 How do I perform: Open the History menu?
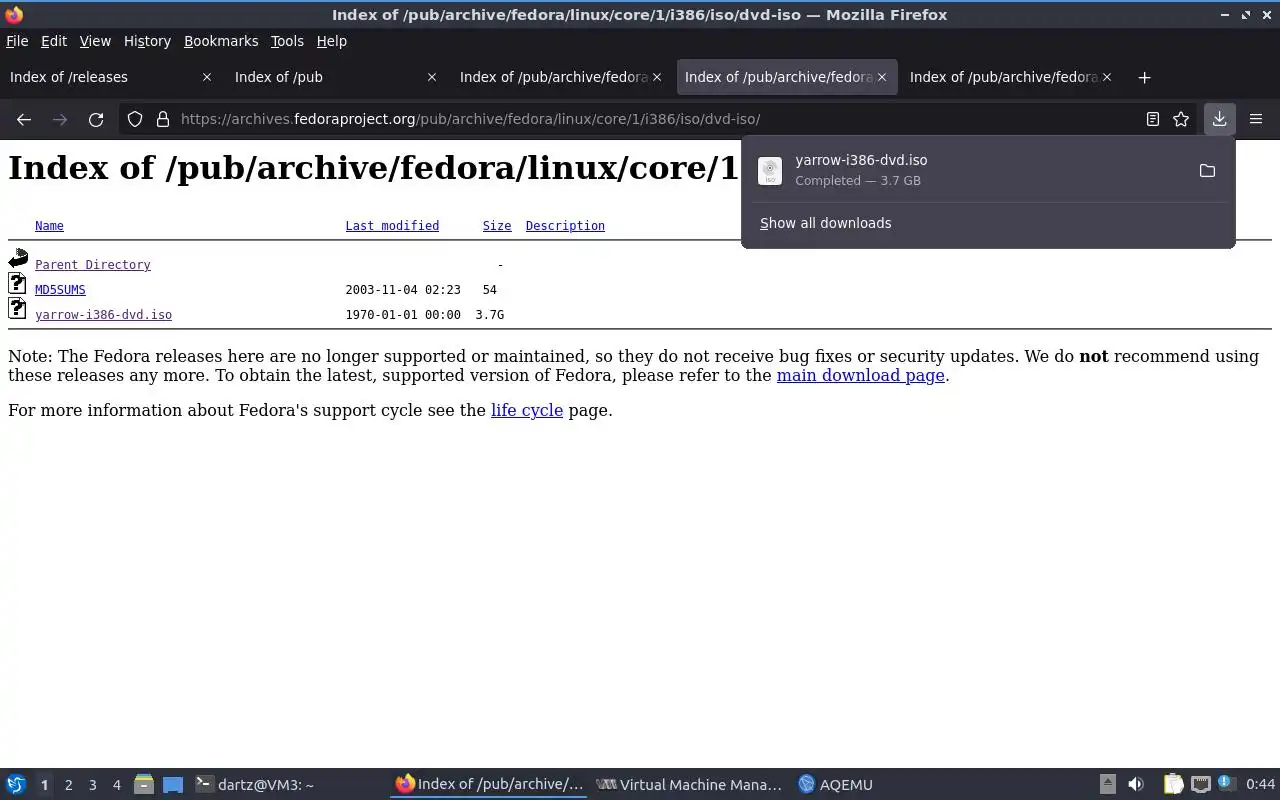pyautogui.click(x=147, y=41)
